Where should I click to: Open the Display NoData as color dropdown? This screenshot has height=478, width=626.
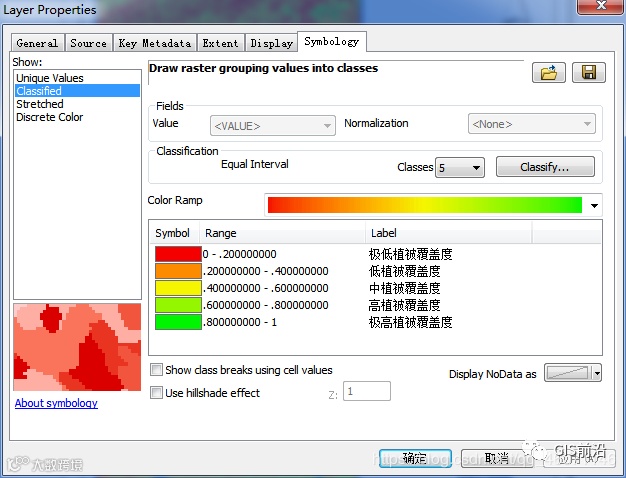pos(597,374)
